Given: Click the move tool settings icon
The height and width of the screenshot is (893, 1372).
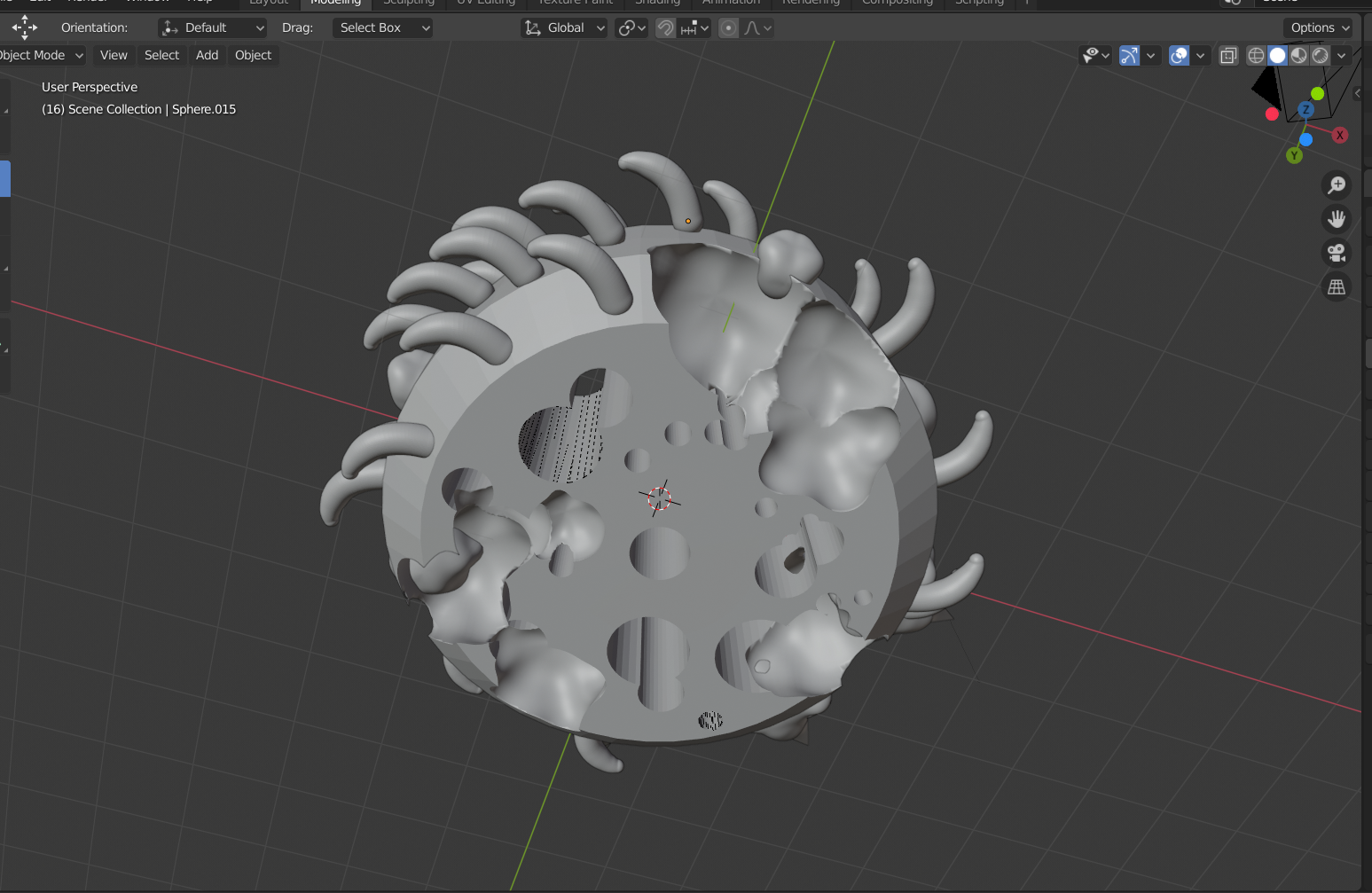Looking at the screenshot, I should click(25, 27).
